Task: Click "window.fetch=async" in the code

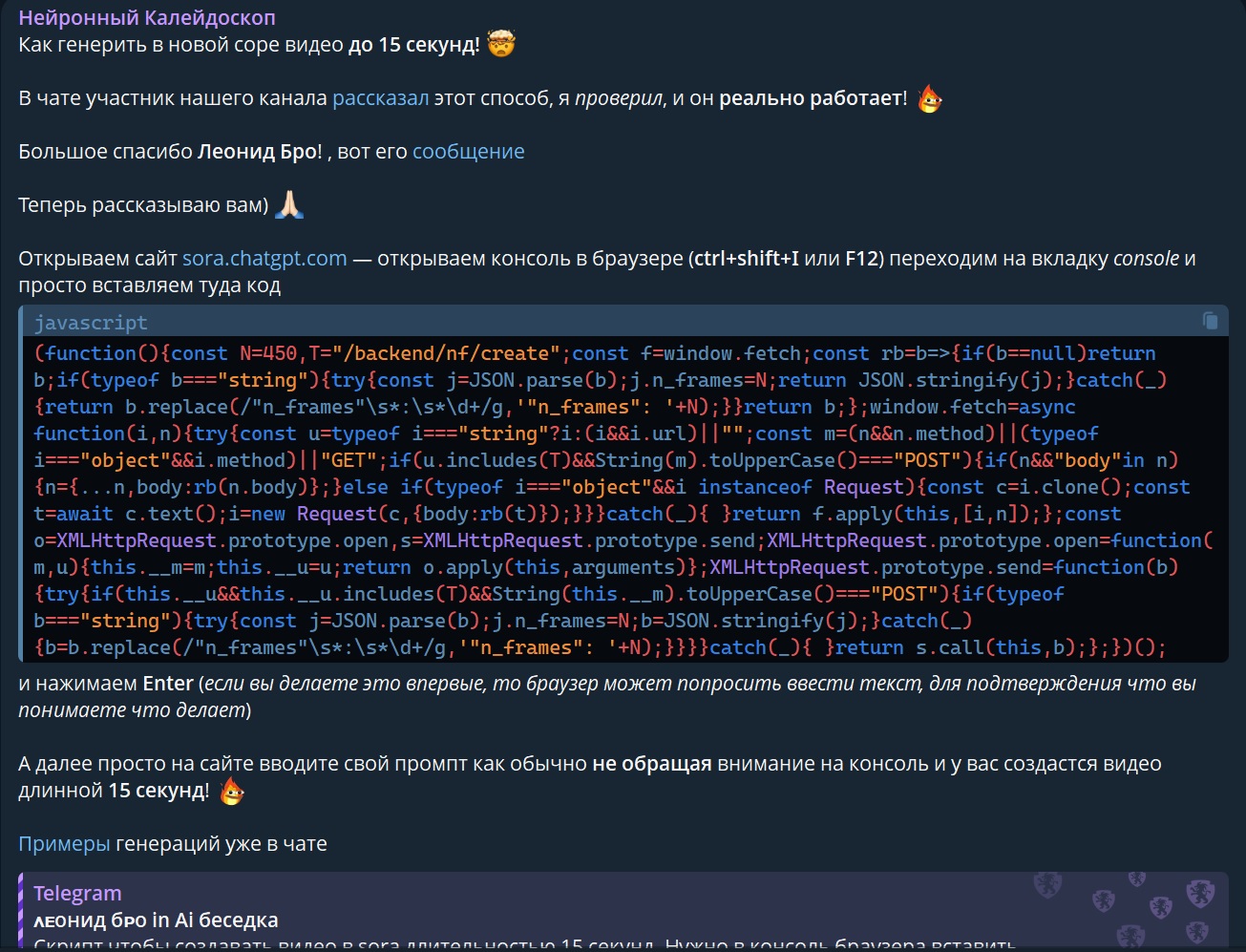Action: point(973,407)
